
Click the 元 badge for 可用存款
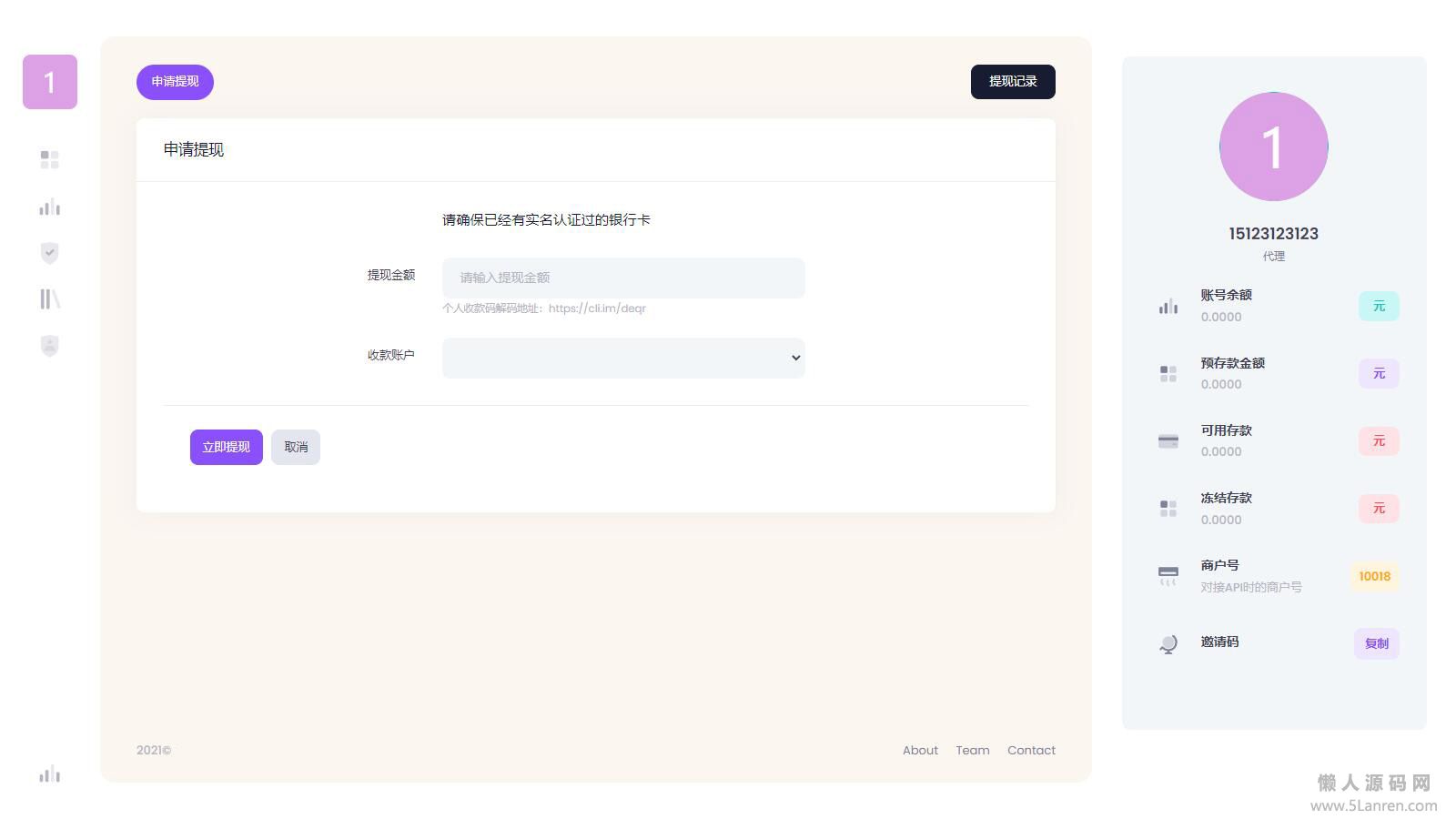coord(1379,440)
